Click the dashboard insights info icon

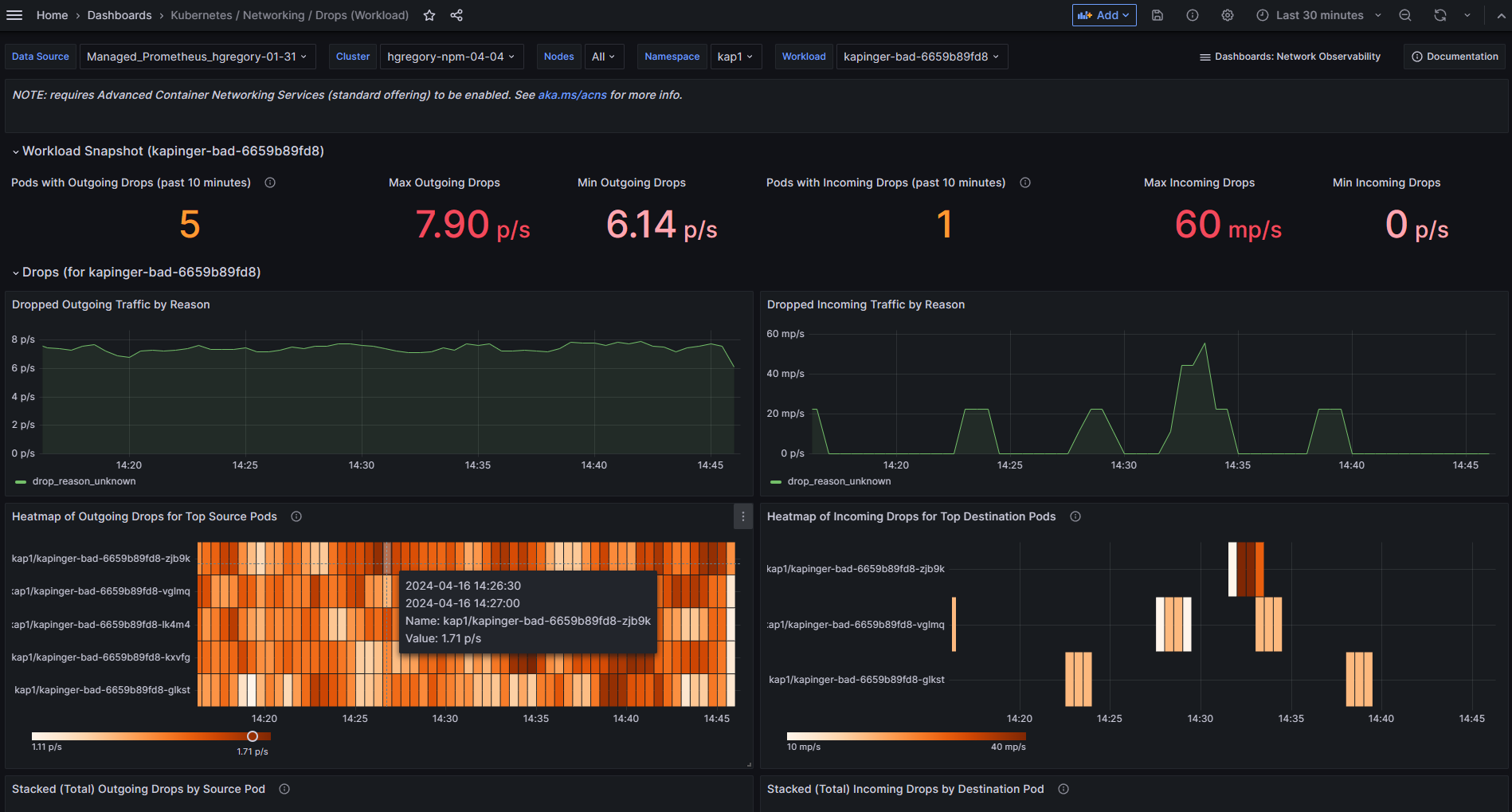[1193, 15]
